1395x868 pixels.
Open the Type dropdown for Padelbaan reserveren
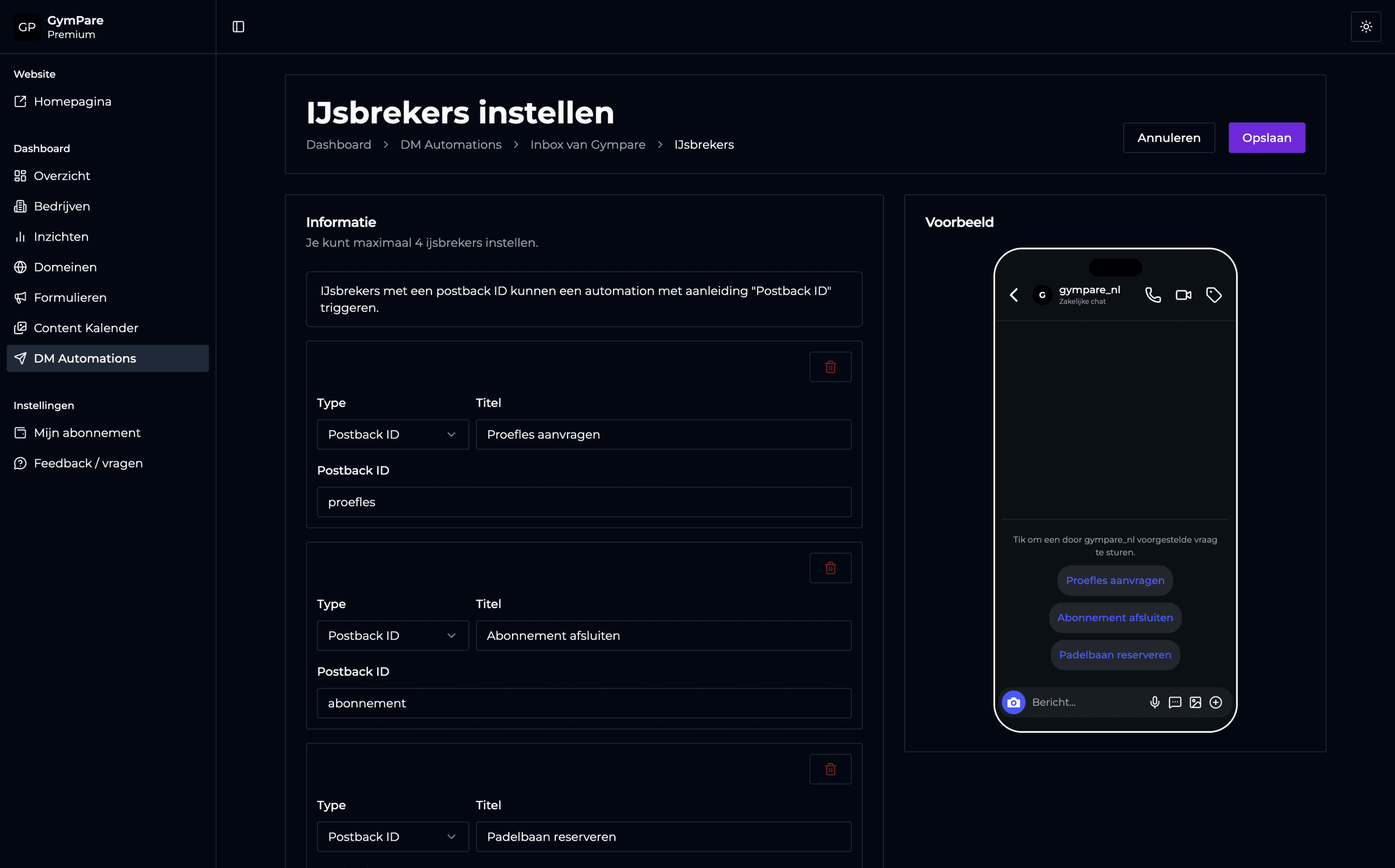[393, 836]
